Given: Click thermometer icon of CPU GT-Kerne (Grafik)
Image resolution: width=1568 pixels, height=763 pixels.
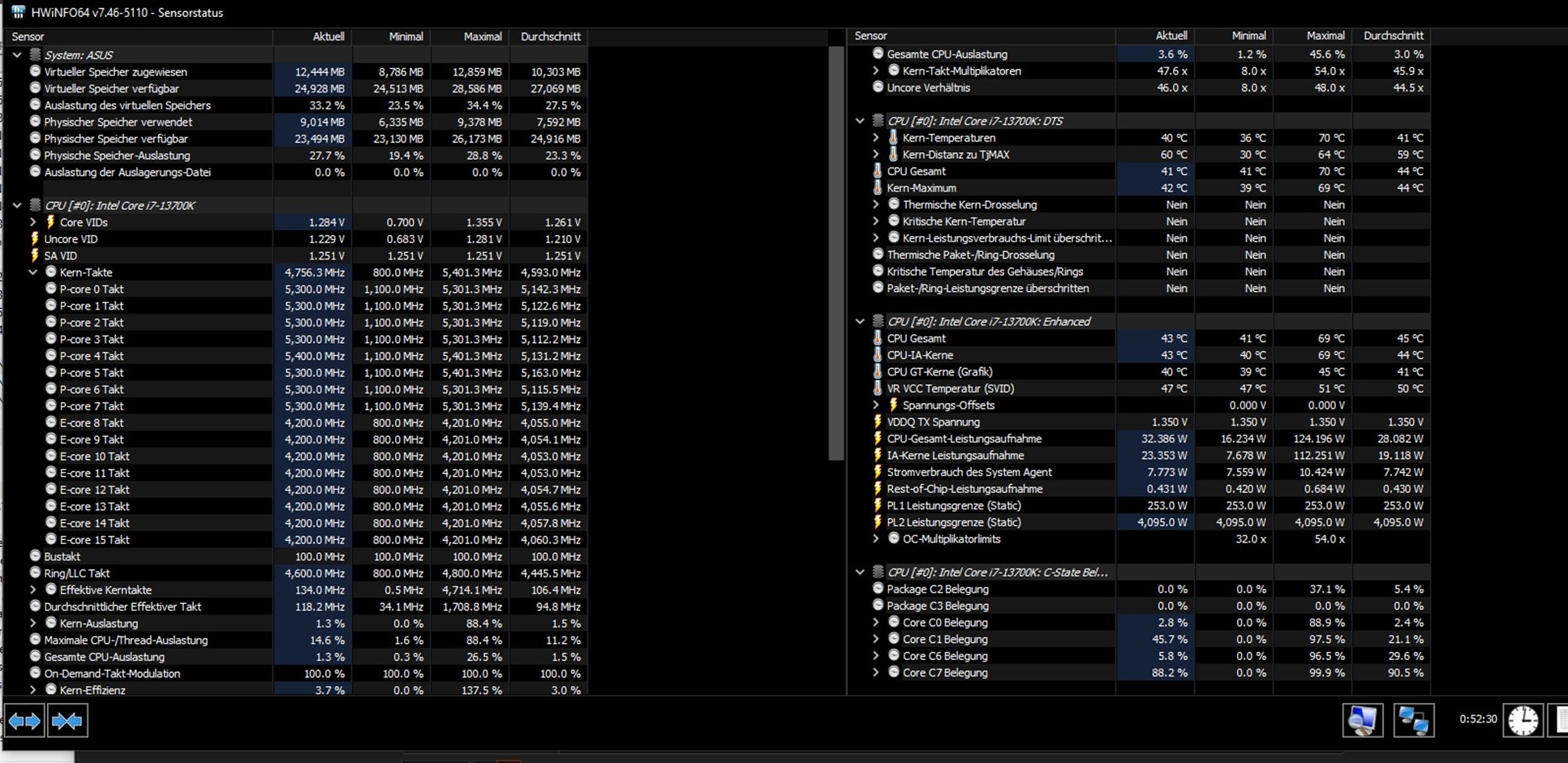Looking at the screenshot, I should [x=878, y=371].
